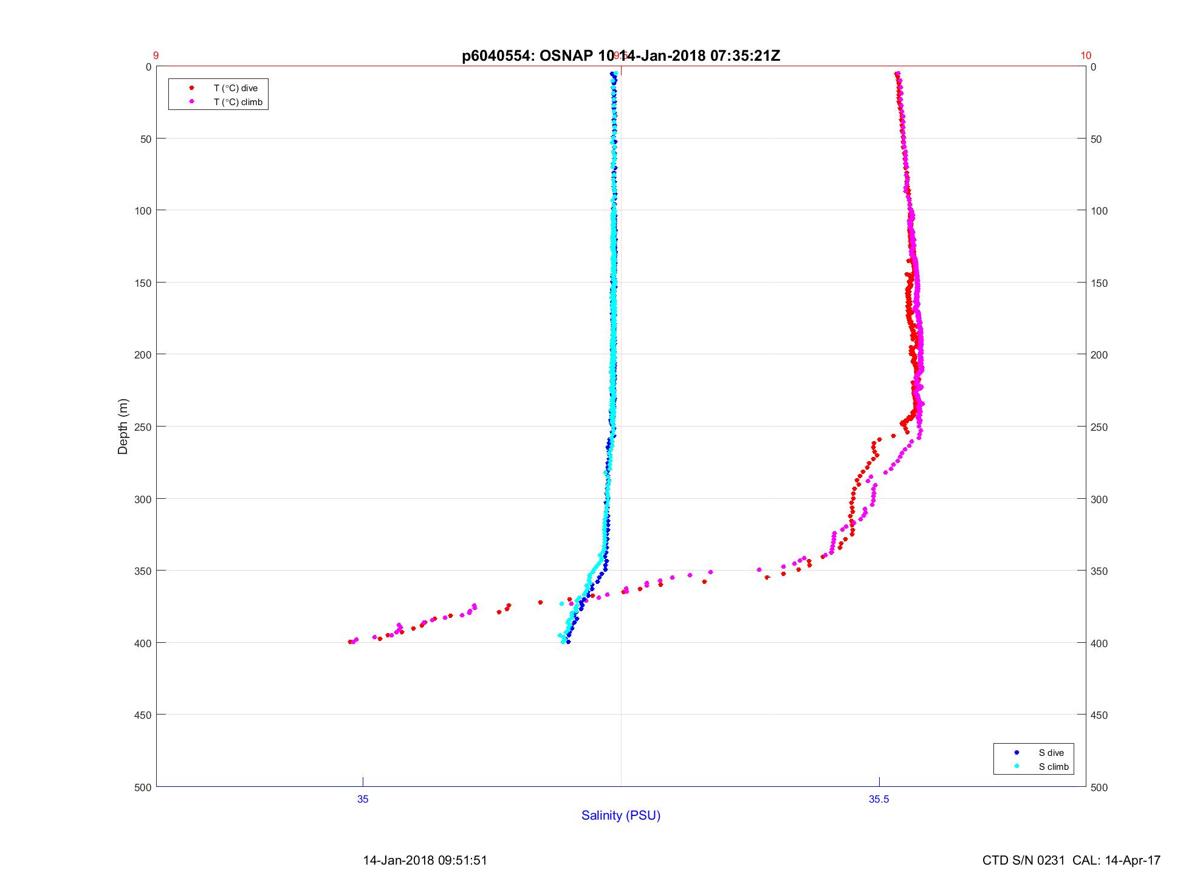Click the 50 tick on right depth axis
1200x885 pixels.
[x=1097, y=139]
